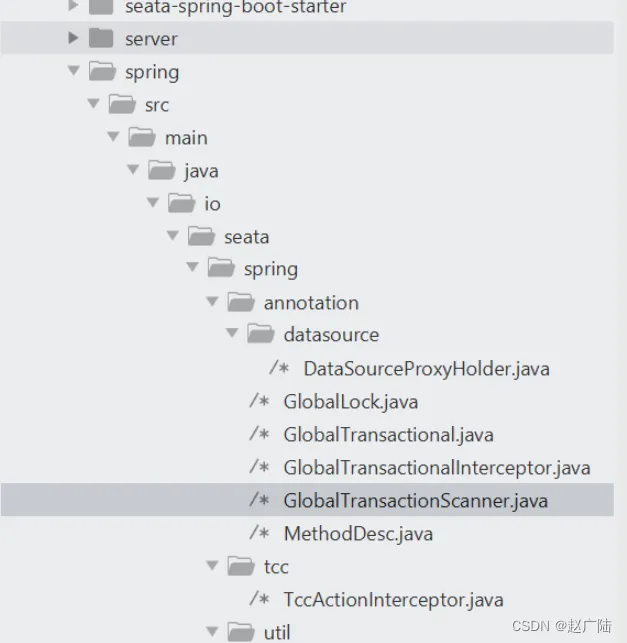
Task: Open GlobalLock.java file
Action: pos(351,401)
